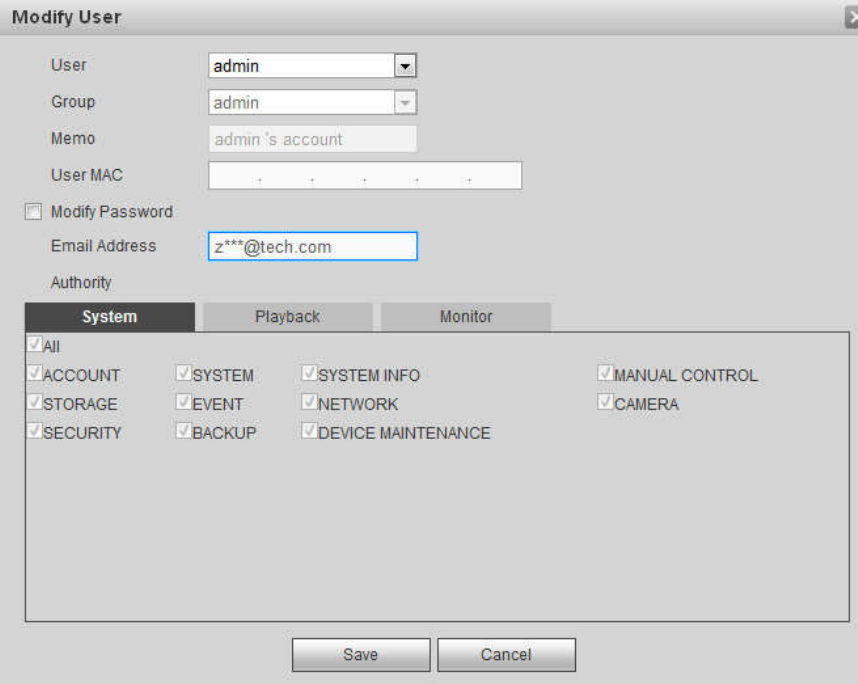Switch to the Playback authority tab
This screenshot has height=684, width=858.
[288, 317]
